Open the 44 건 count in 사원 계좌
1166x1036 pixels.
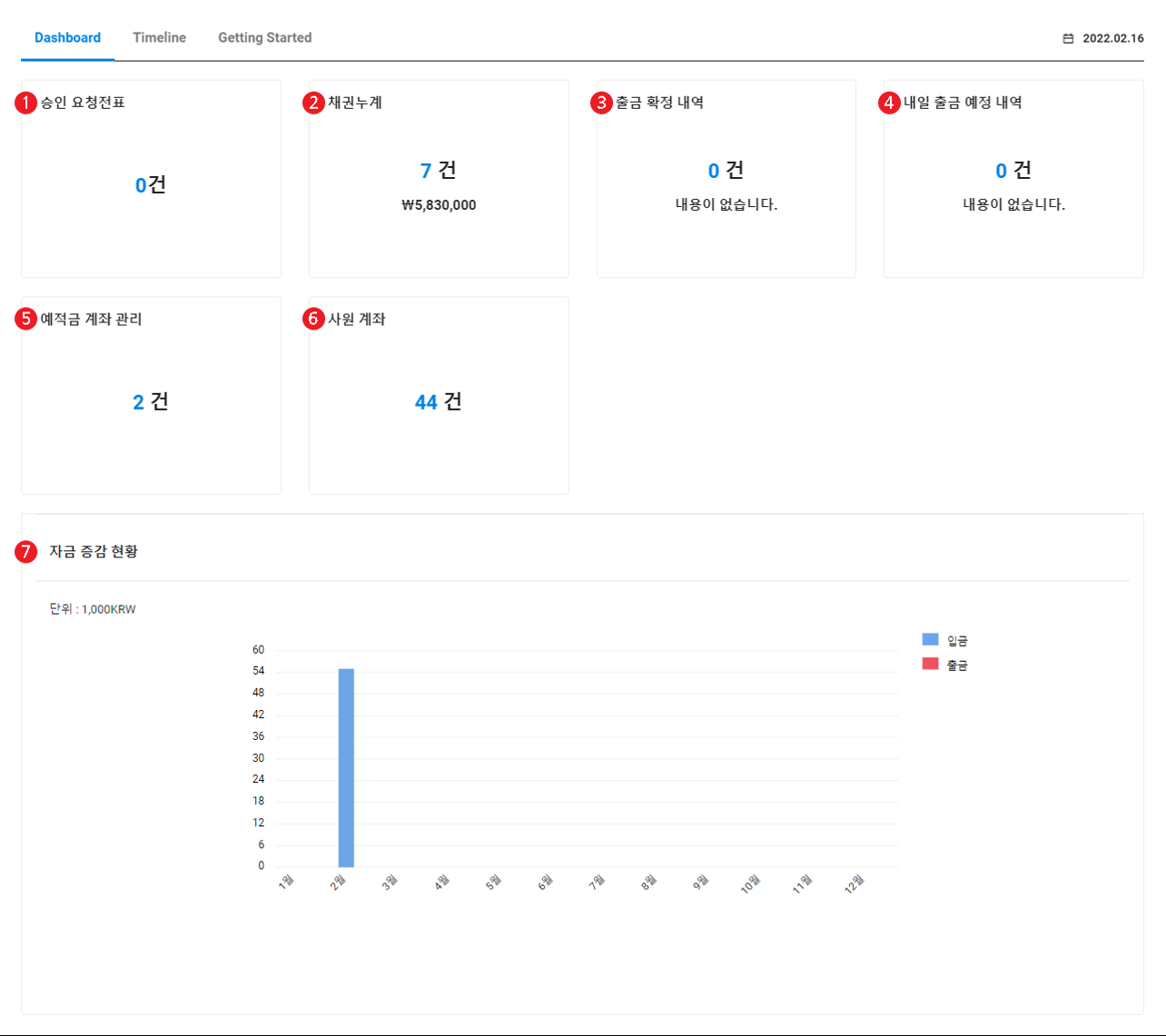(438, 402)
